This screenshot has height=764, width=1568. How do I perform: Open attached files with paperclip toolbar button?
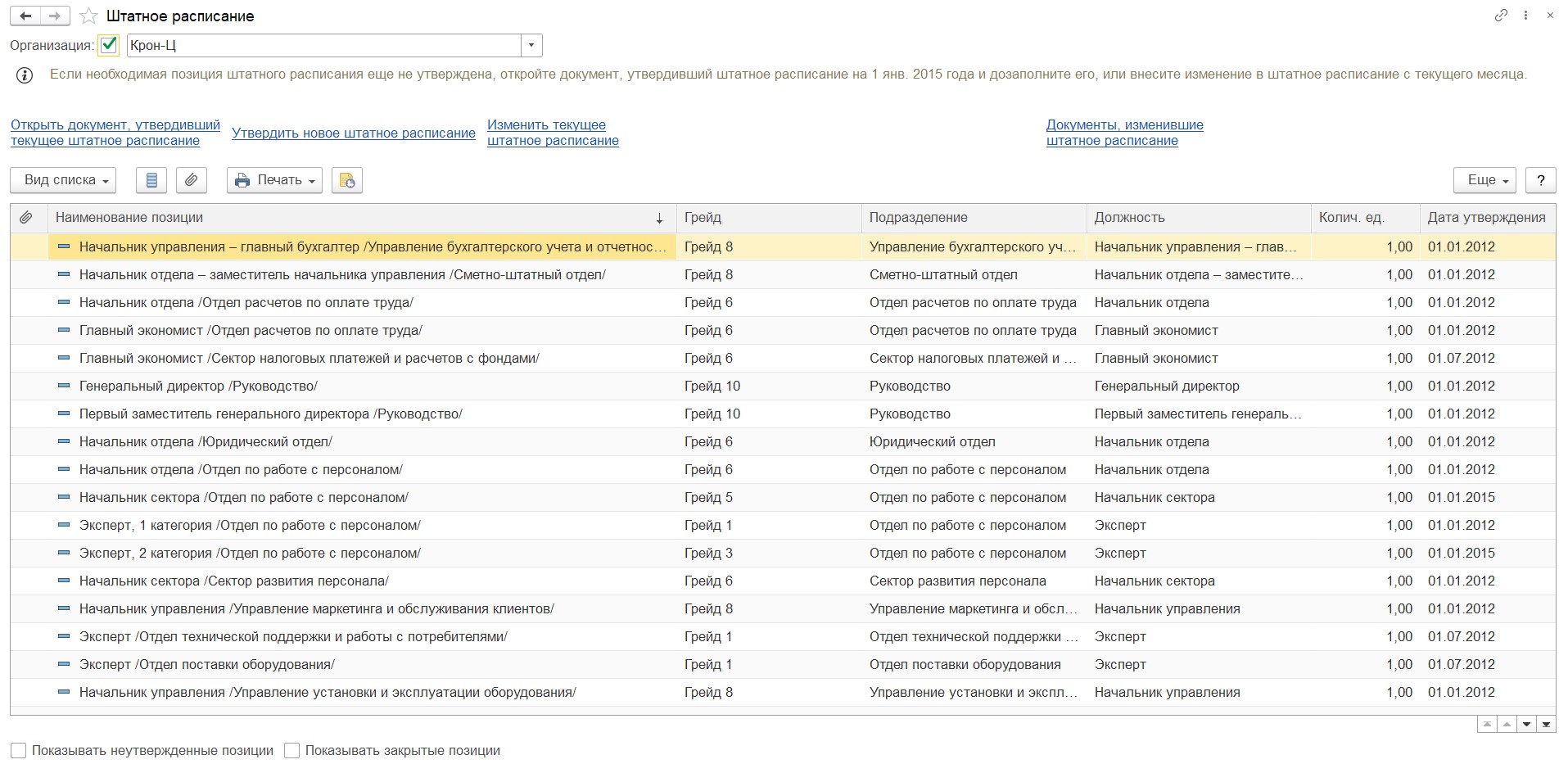(x=191, y=180)
